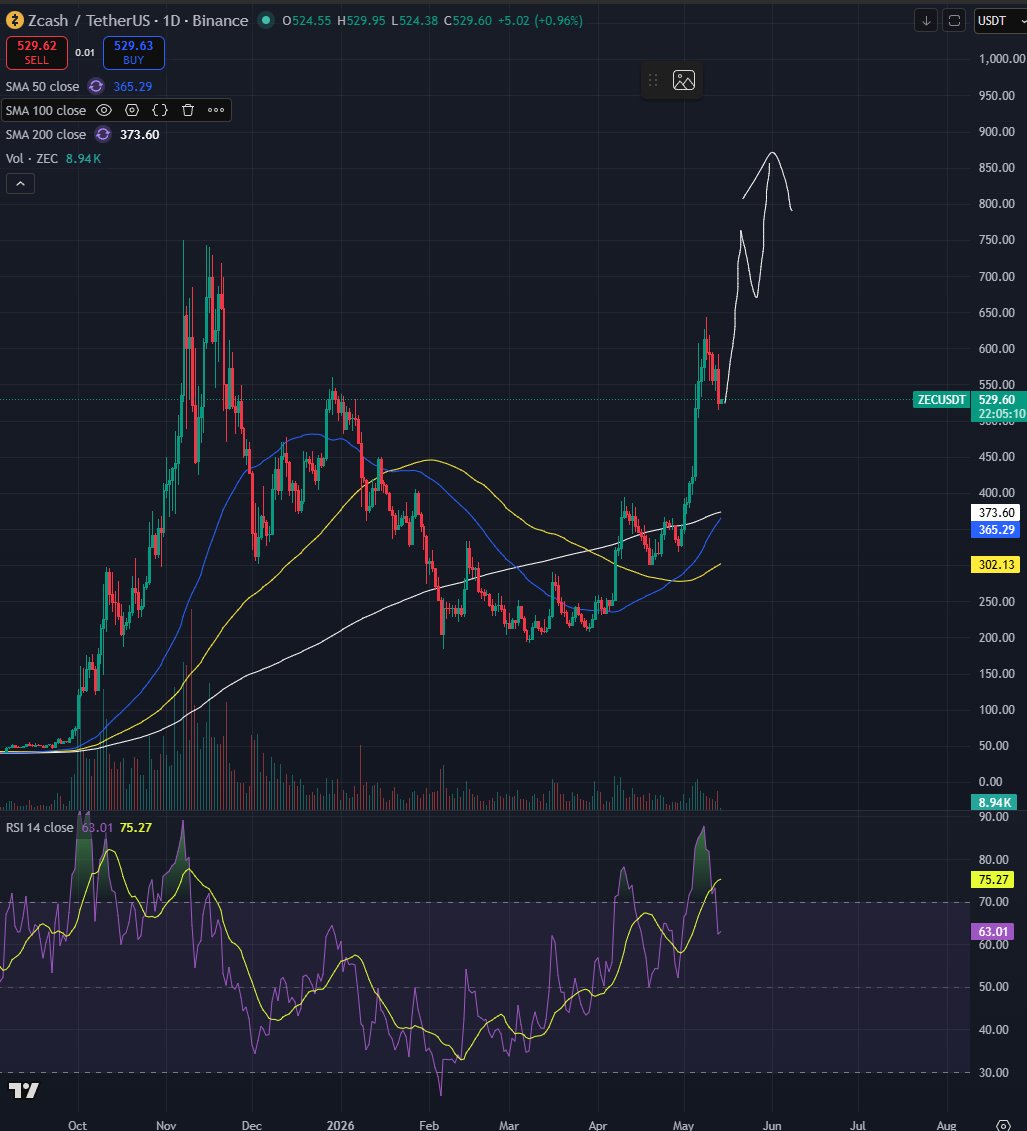
Task: Click the SMA 50 value 365.29
Action: click(x=133, y=87)
